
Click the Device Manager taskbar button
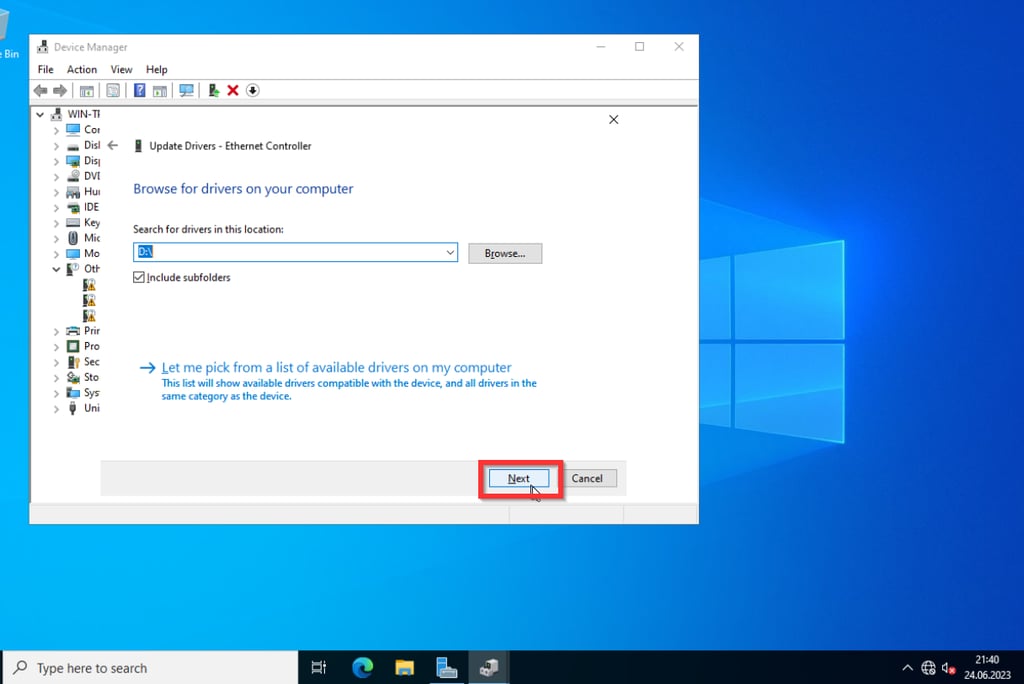pyautogui.click(x=488, y=668)
